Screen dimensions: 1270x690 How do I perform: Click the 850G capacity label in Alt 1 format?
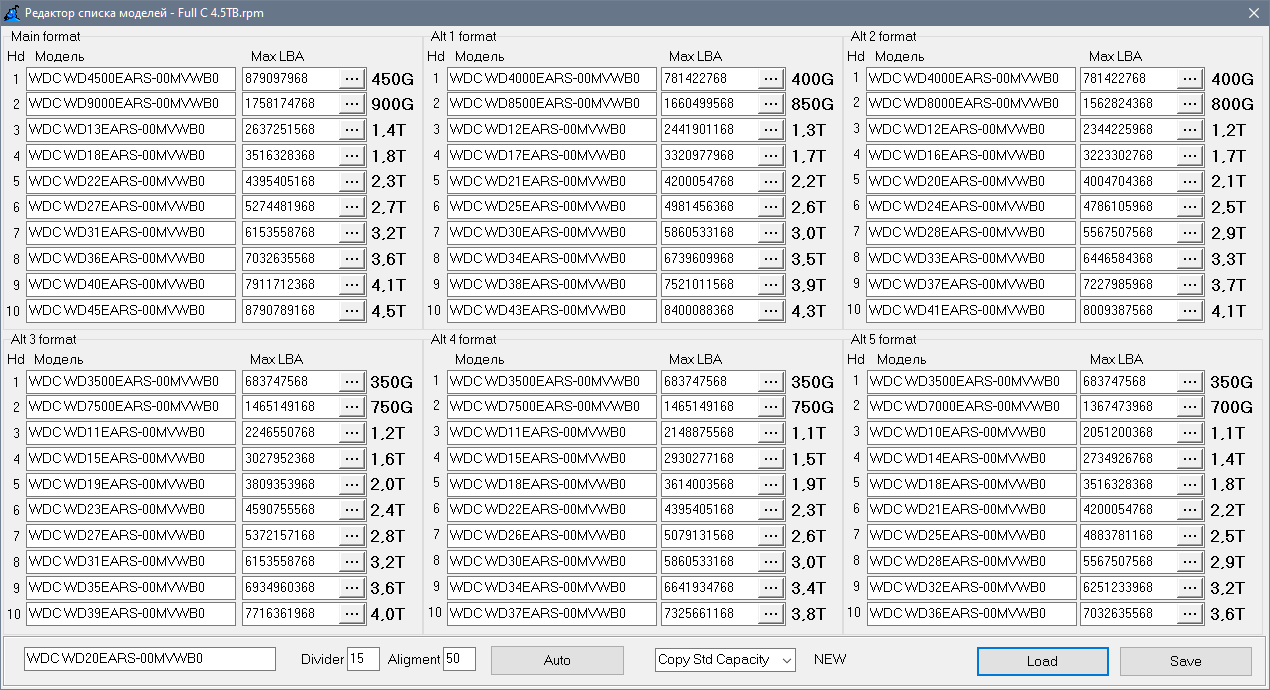click(812, 105)
